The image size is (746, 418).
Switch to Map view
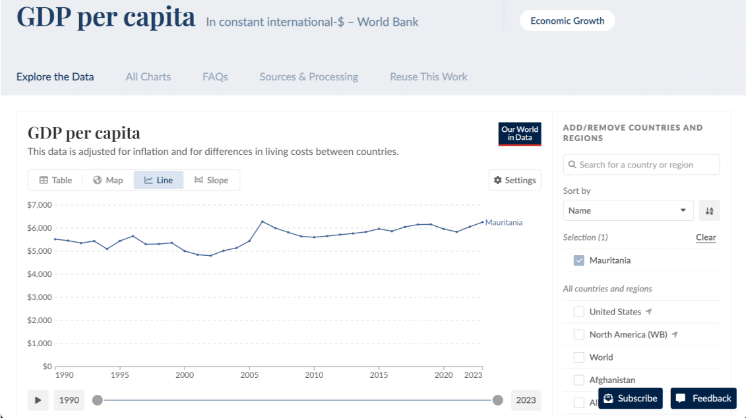coord(108,180)
